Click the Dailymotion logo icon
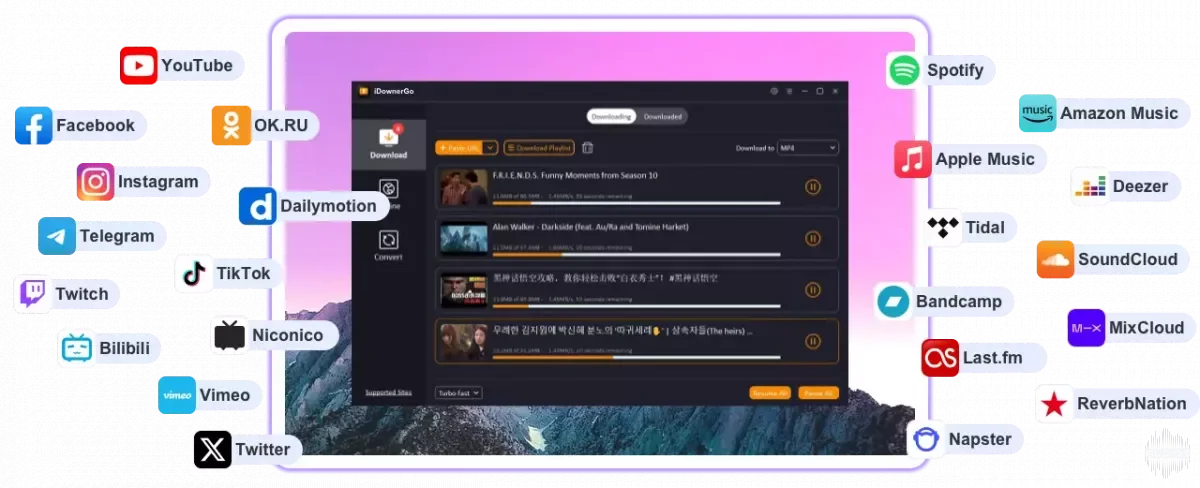Screen dimensions: 1200x488 [x=258, y=206]
